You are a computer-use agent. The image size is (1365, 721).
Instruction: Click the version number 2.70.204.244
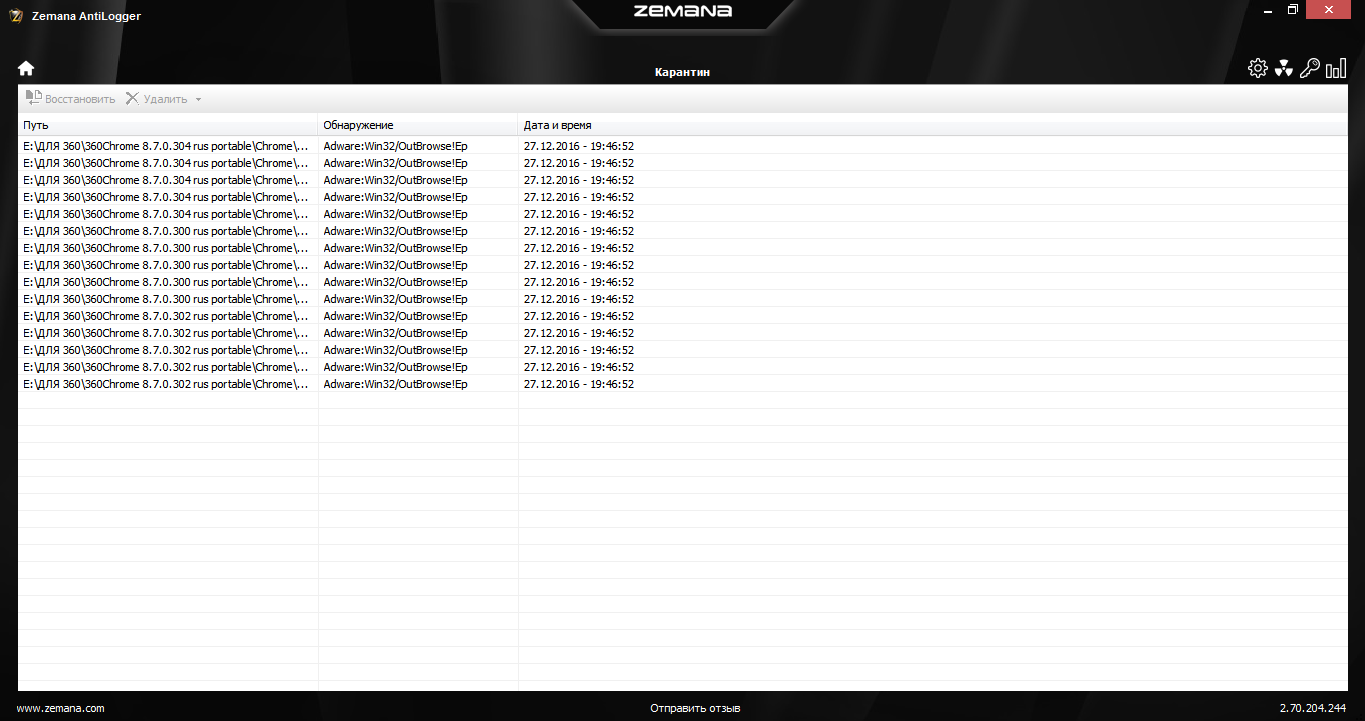tap(1312, 708)
